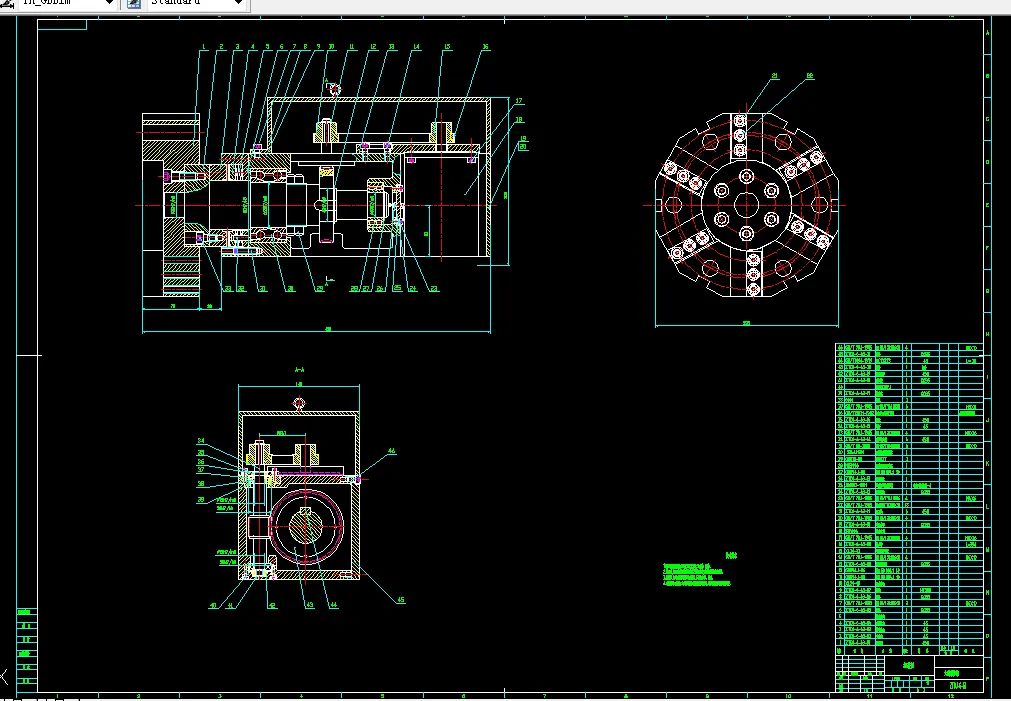
Task: Select part balloon number 42
Action: coord(273,606)
